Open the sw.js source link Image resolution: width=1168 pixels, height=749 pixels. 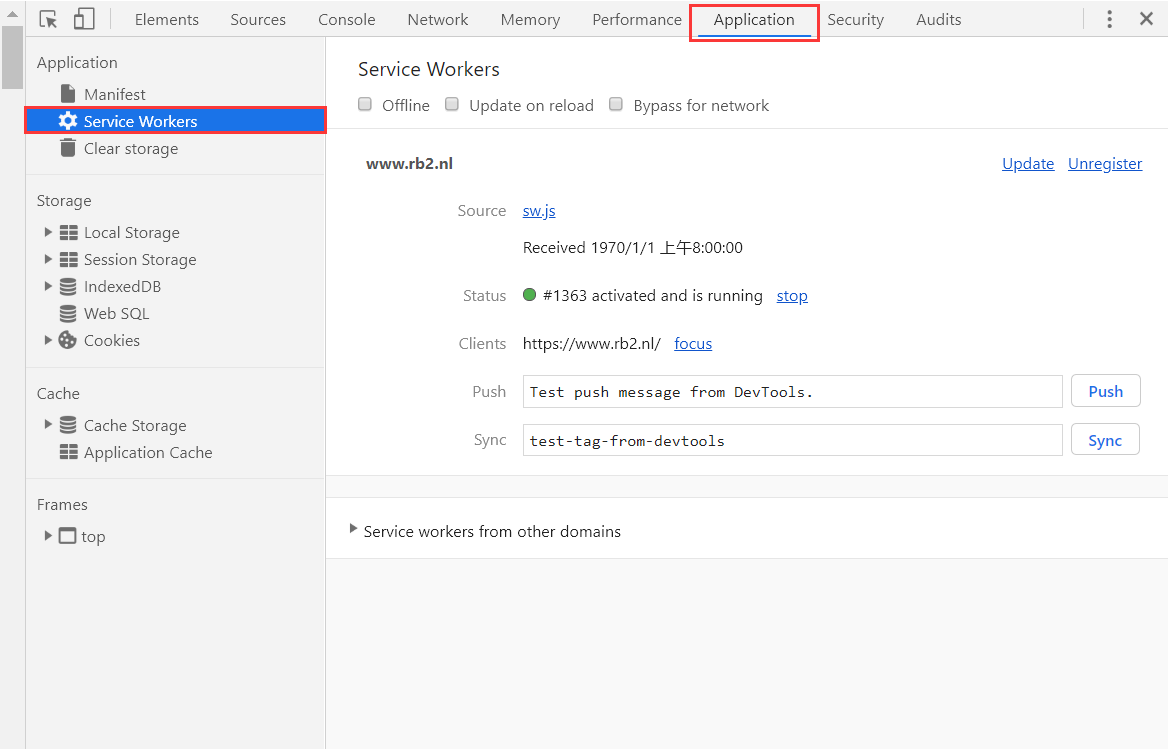click(x=539, y=211)
